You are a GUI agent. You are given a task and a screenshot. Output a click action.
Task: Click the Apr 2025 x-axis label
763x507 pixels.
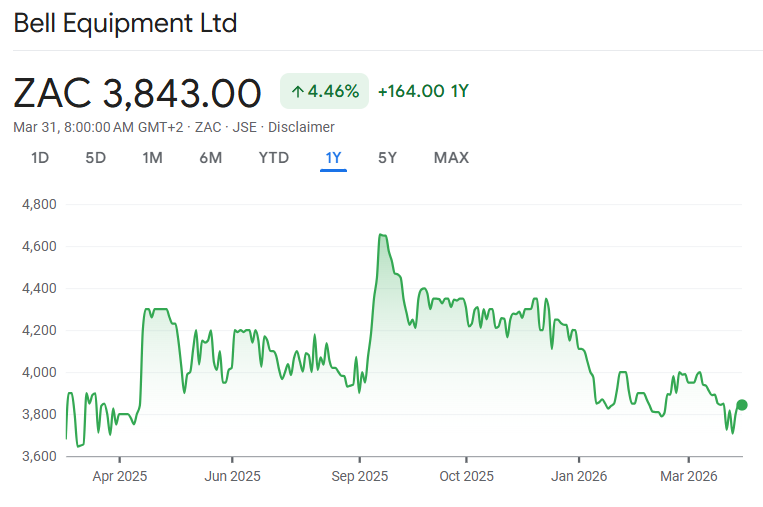pos(119,476)
